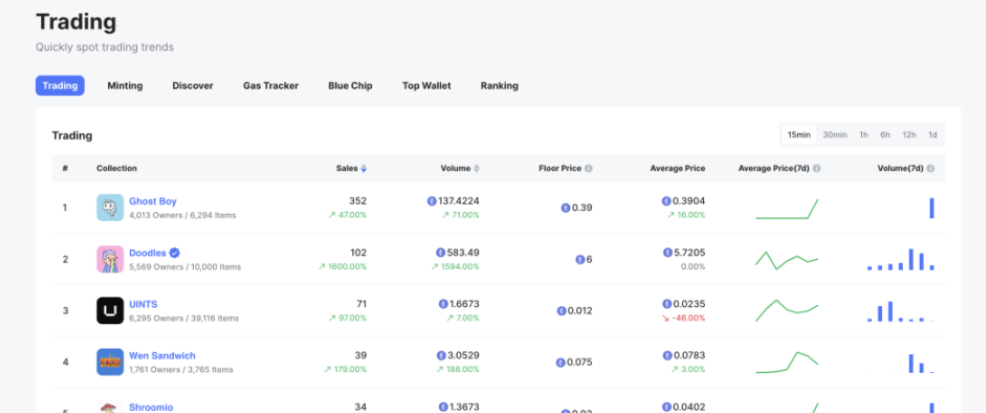Open the Minting tab
The image size is (986, 413).
[125, 86]
